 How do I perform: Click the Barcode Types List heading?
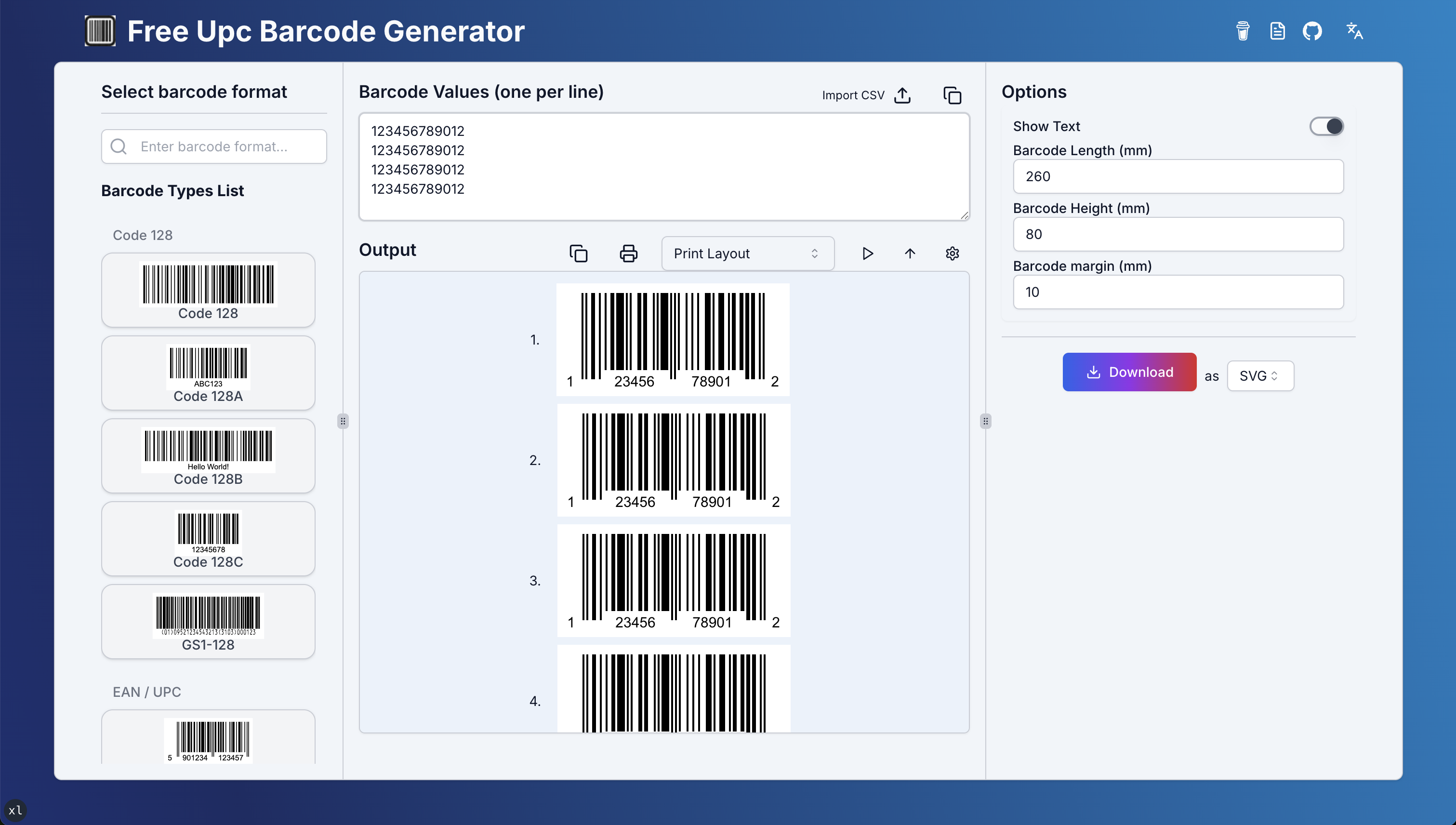(x=172, y=191)
